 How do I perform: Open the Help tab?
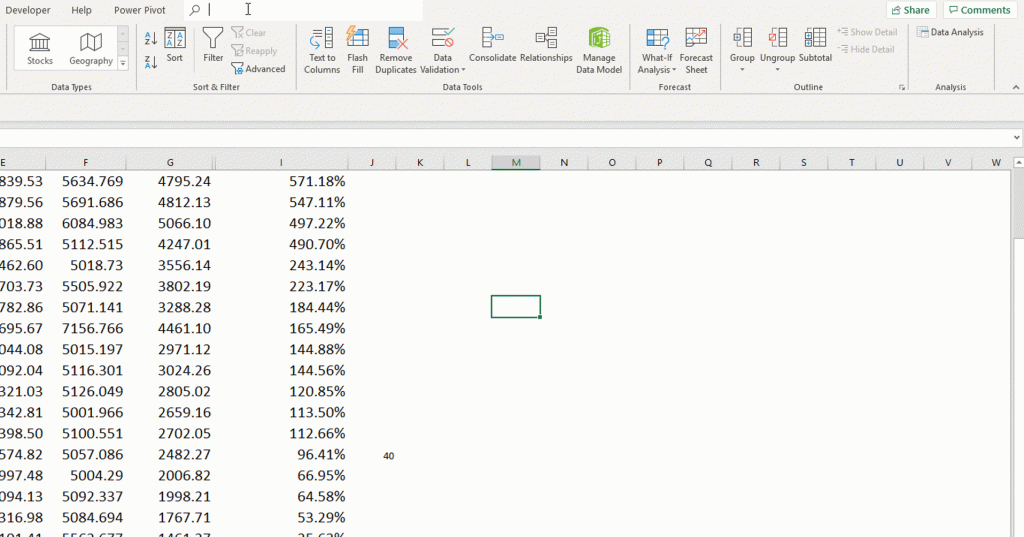pos(82,10)
